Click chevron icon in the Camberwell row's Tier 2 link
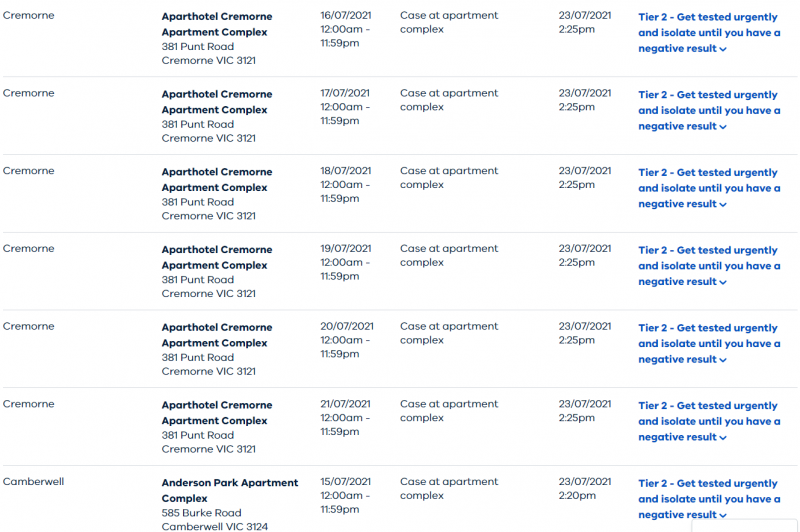The height and width of the screenshot is (532, 800). pyautogui.click(x=723, y=516)
